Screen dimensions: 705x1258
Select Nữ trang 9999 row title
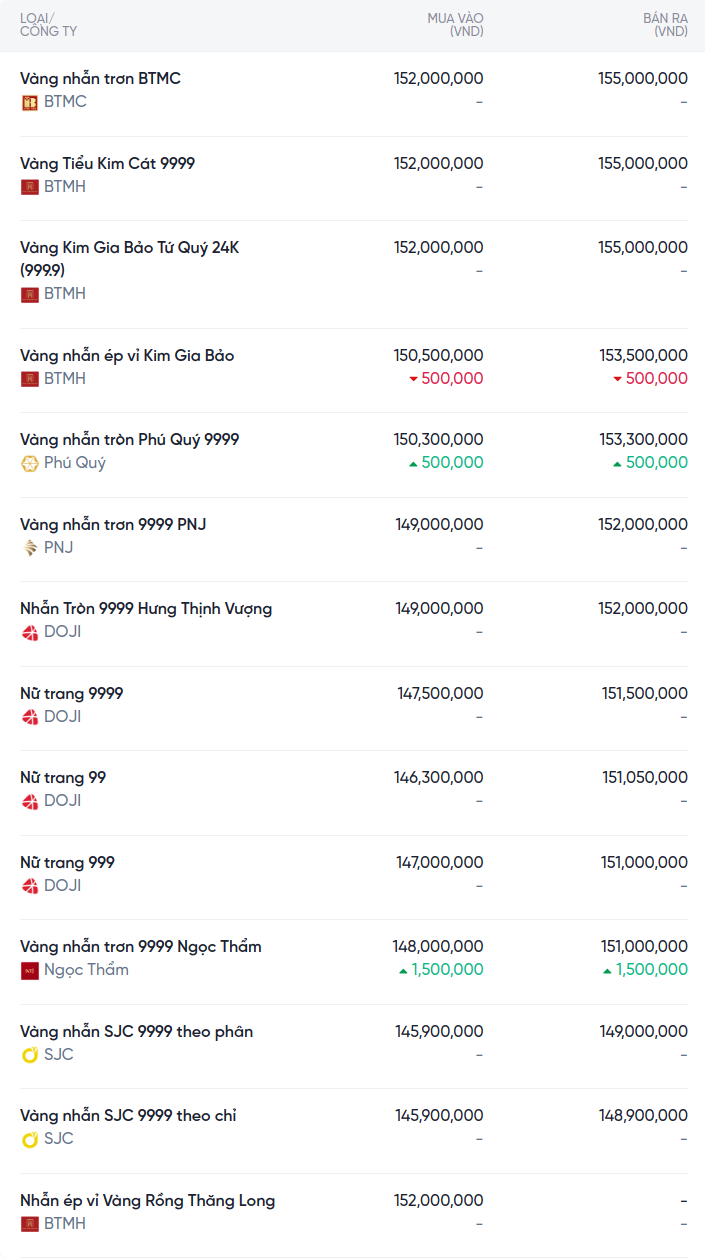pyautogui.click(x=72, y=694)
